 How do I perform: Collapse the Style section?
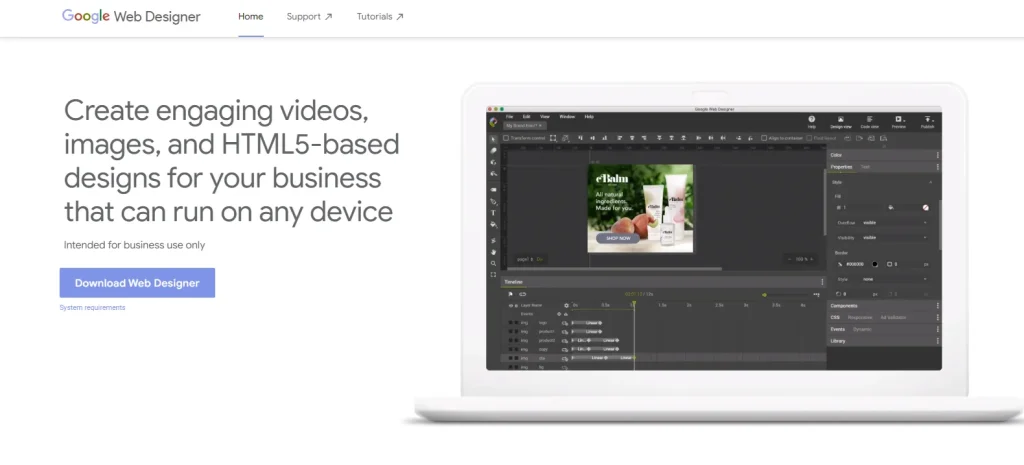[x=931, y=182]
